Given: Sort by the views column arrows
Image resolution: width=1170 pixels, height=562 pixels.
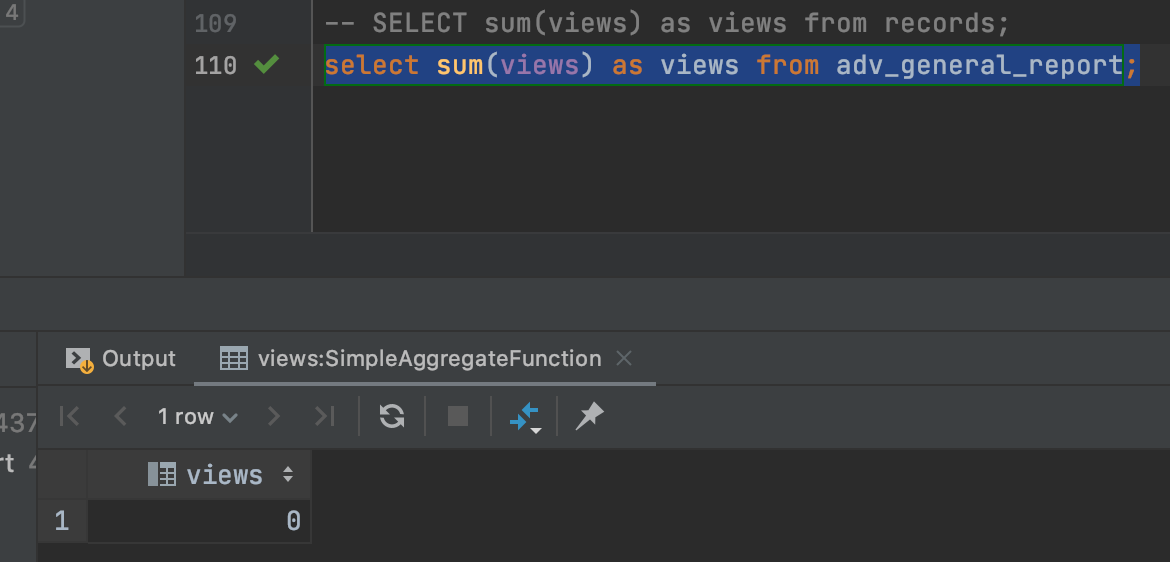Looking at the screenshot, I should pos(288,475).
